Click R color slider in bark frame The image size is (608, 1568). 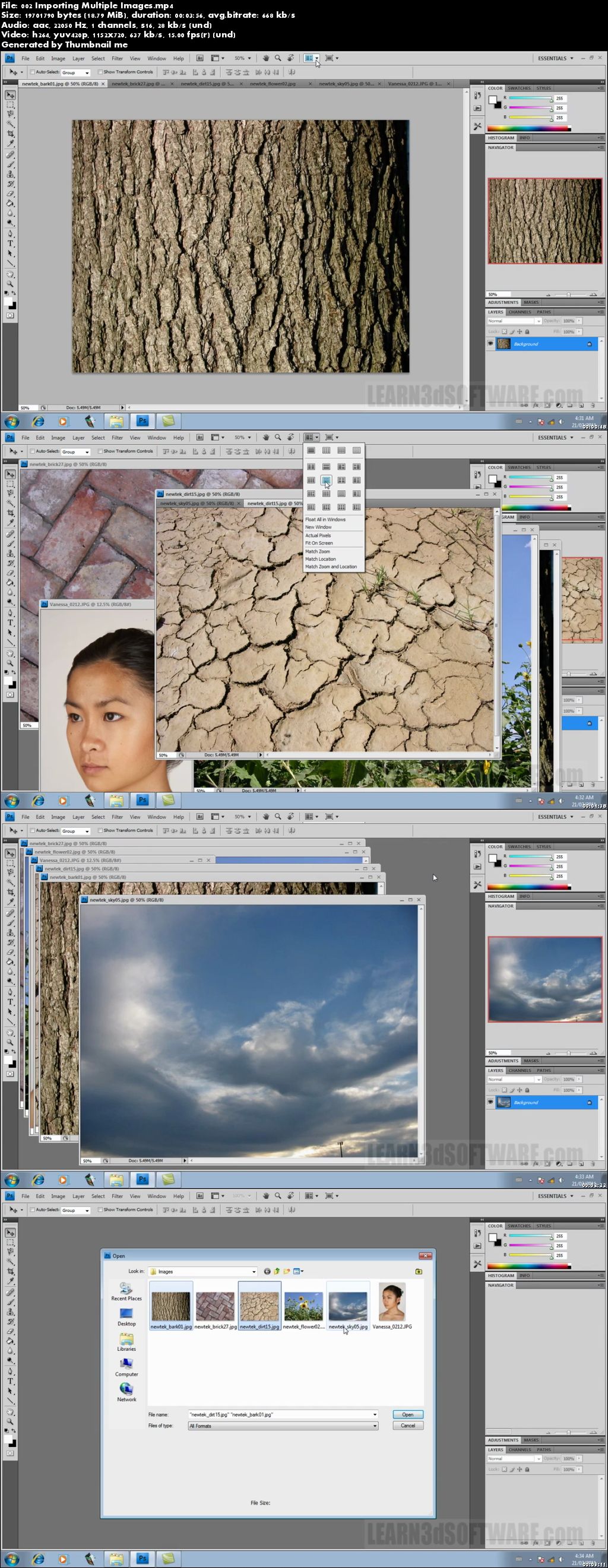click(x=531, y=98)
